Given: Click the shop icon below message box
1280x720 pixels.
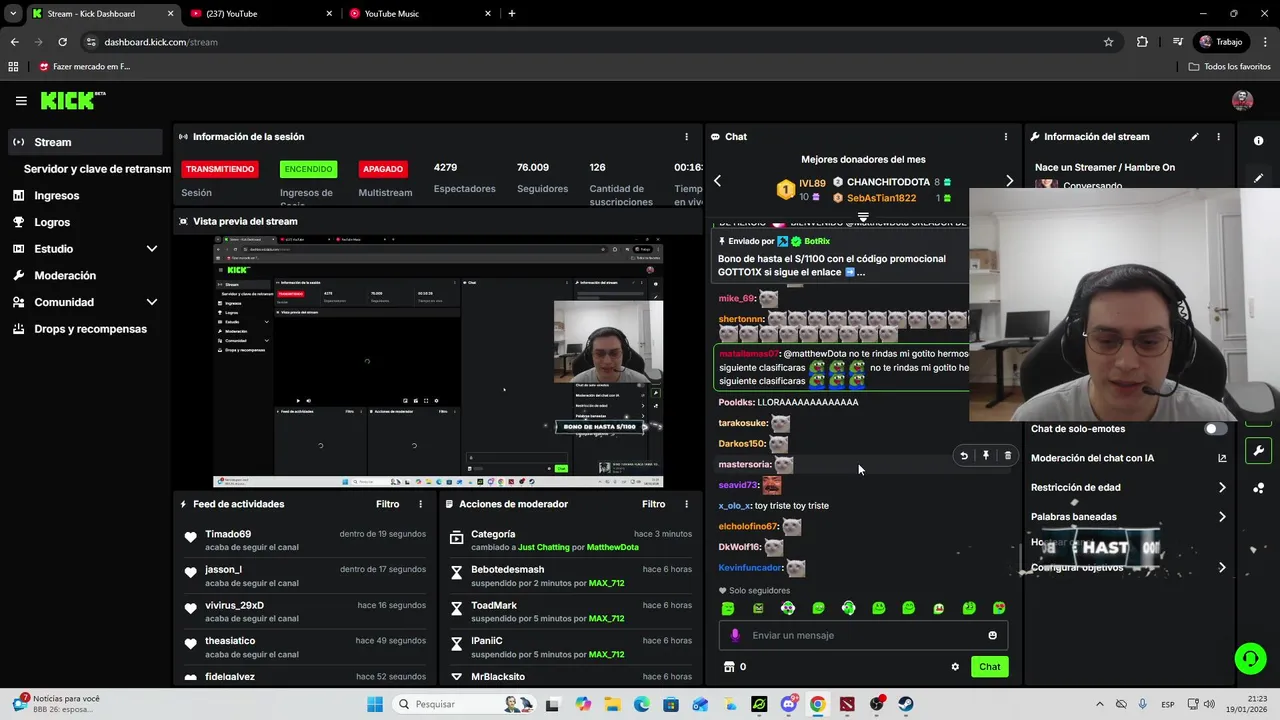Looking at the screenshot, I should pos(729,667).
